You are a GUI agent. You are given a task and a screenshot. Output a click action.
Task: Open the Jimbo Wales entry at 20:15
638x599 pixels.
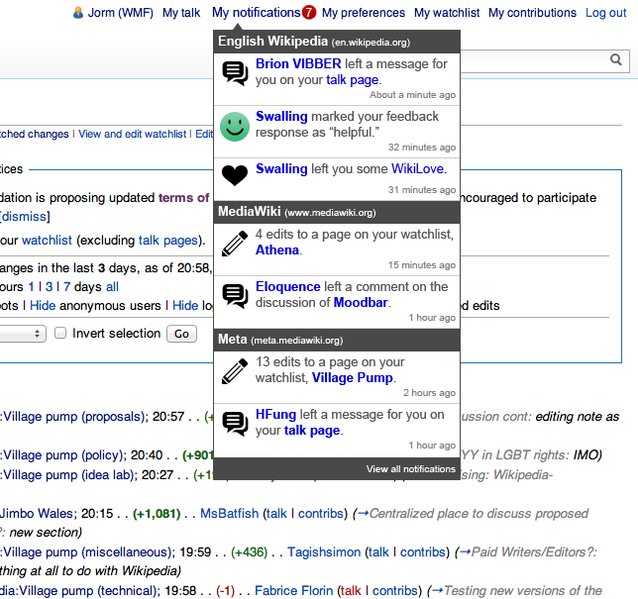point(37,514)
